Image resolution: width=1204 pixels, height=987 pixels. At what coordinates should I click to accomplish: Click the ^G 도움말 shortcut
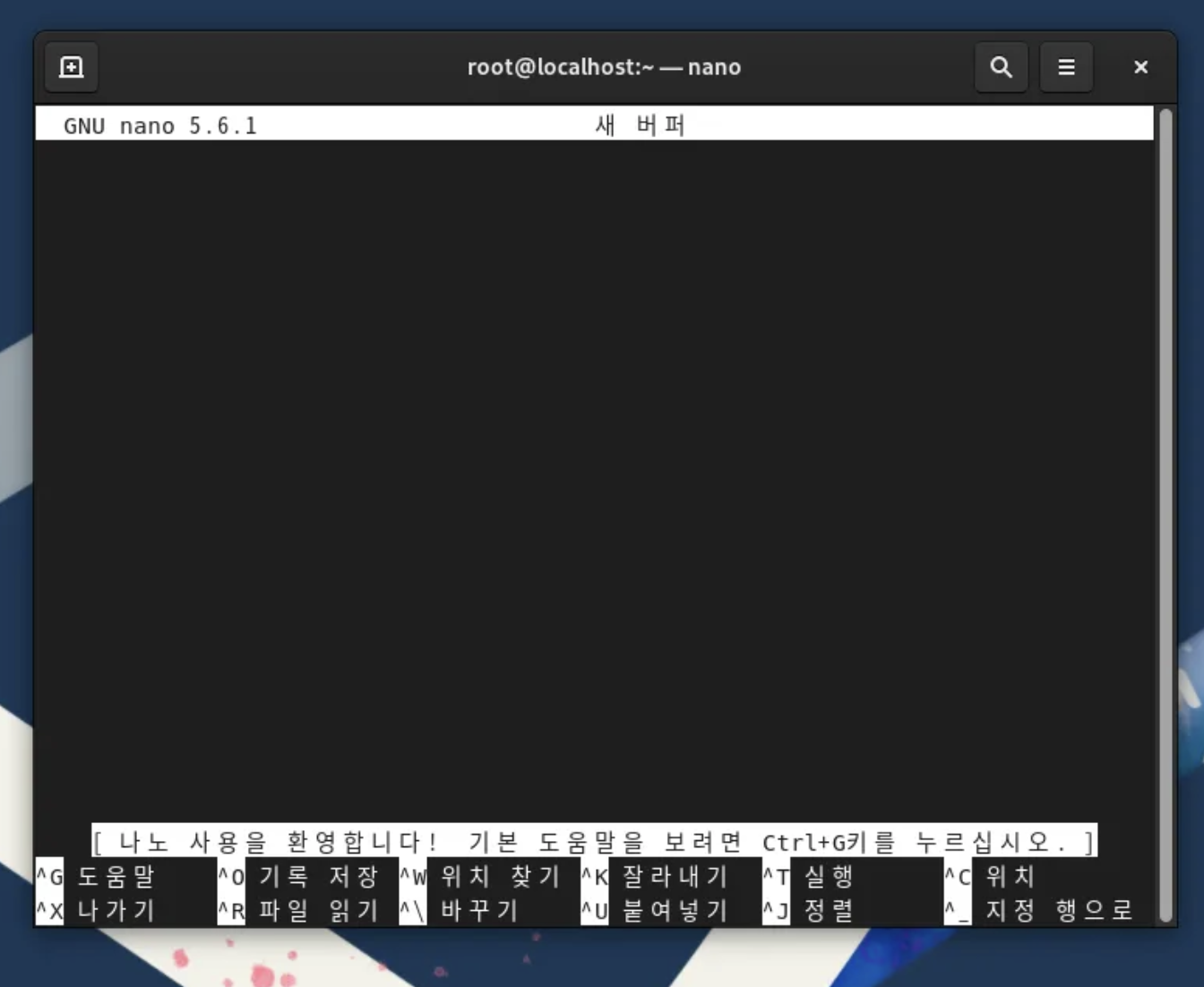point(96,876)
